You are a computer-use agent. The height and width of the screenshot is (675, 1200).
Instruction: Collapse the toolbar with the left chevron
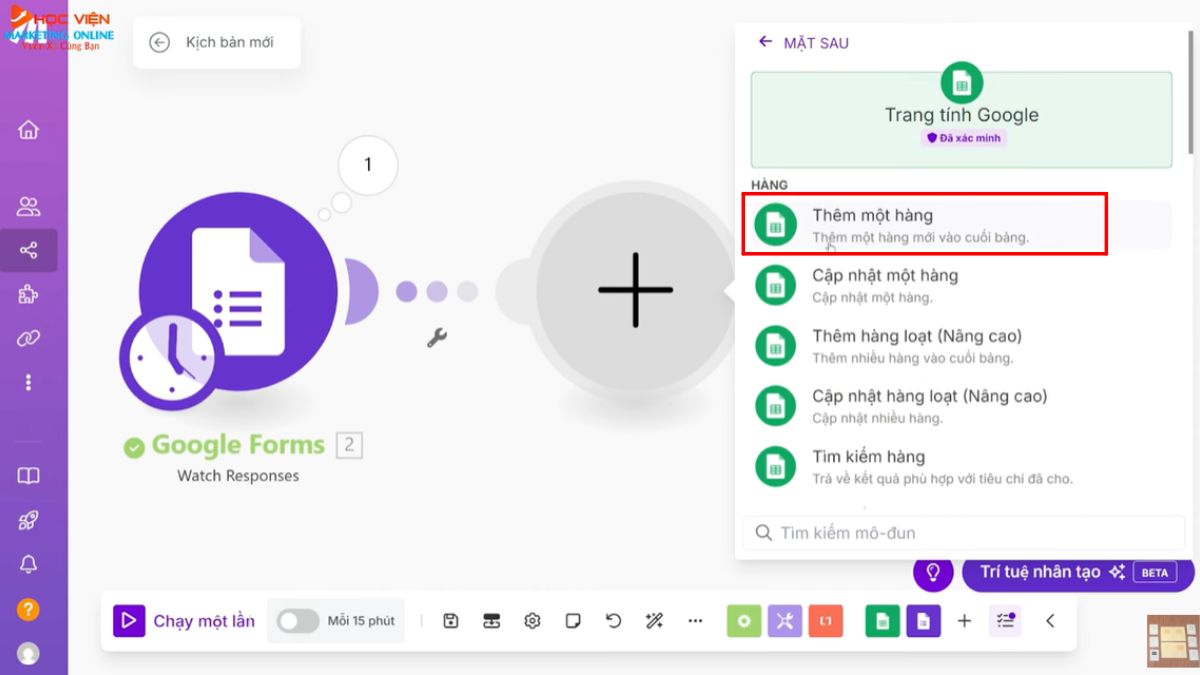[1050, 621]
